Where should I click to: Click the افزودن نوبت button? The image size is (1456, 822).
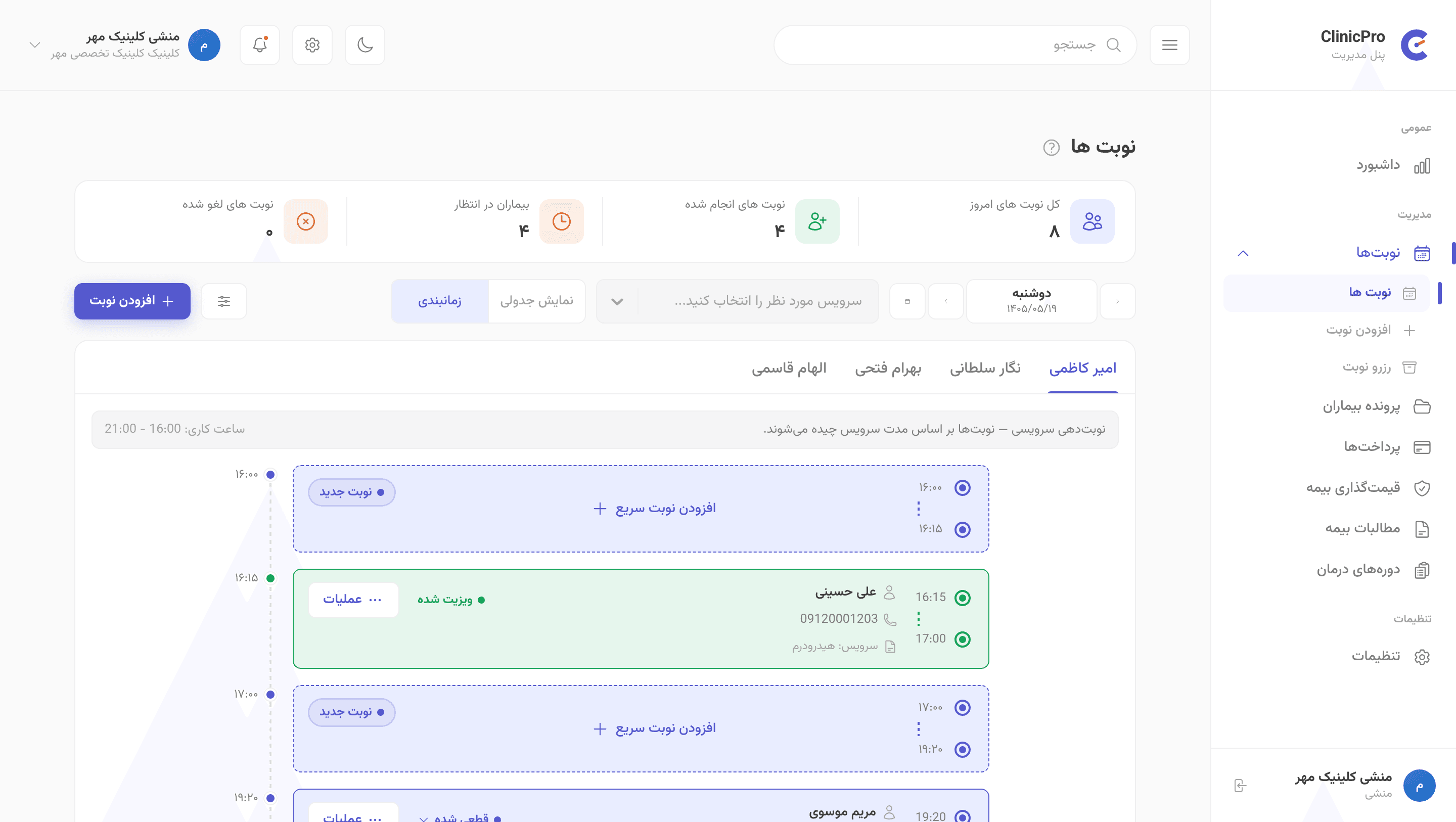(132, 301)
